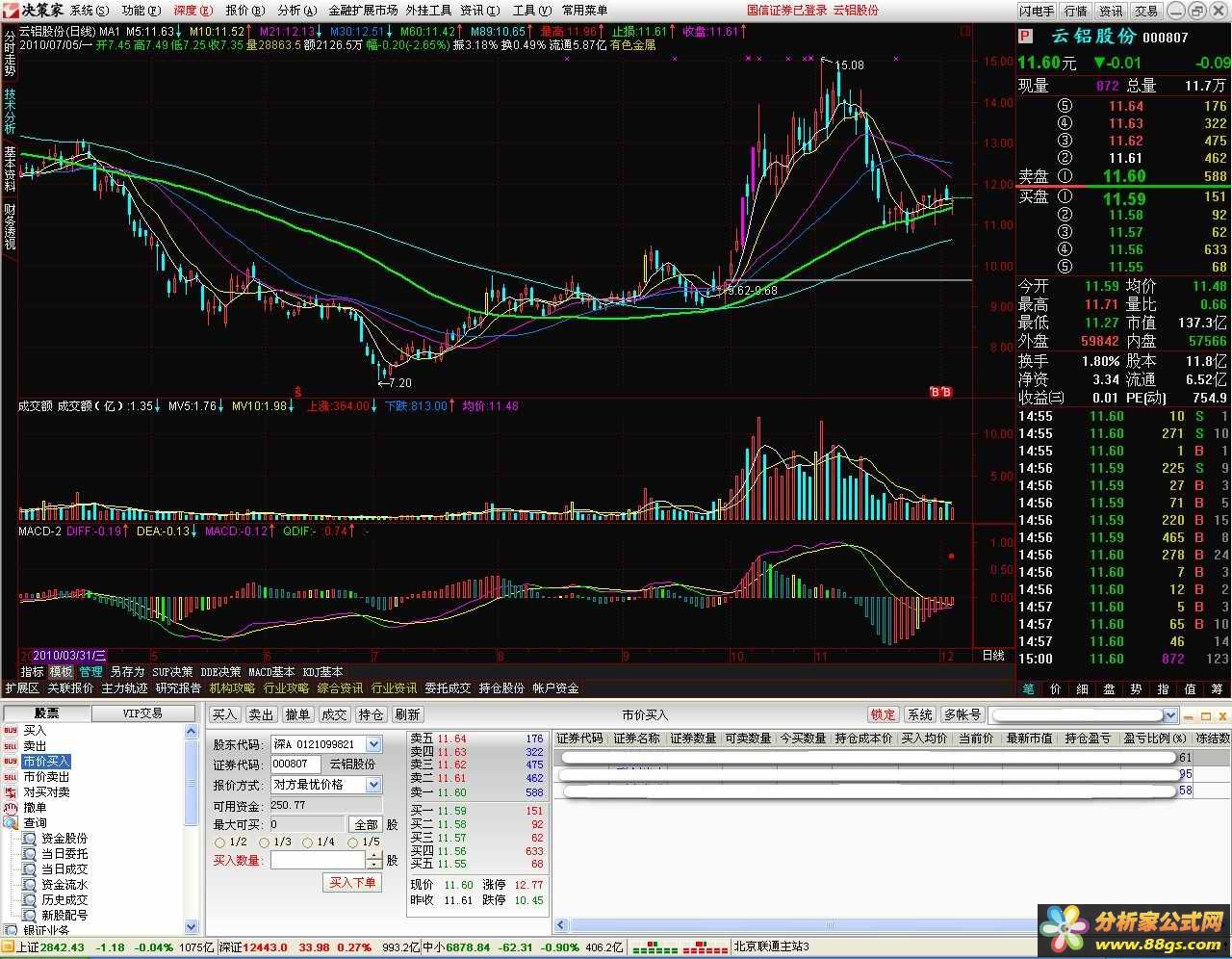Viewport: 1232px width, 959px height.
Task: Click the query icon beside 资金股份
Action: click(x=30, y=839)
